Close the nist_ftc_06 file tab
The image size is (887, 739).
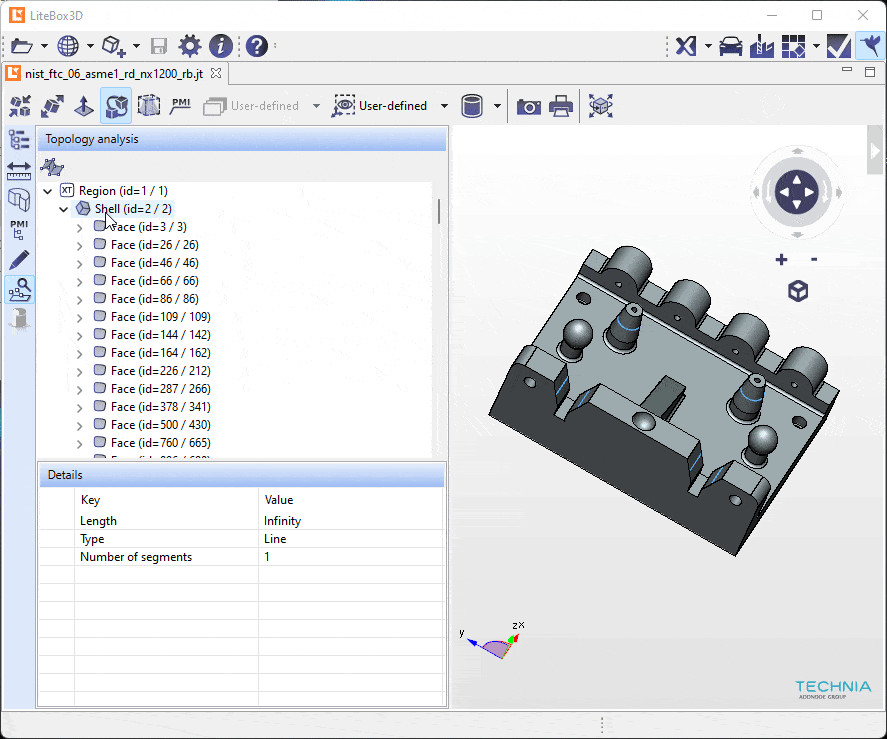pos(216,73)
